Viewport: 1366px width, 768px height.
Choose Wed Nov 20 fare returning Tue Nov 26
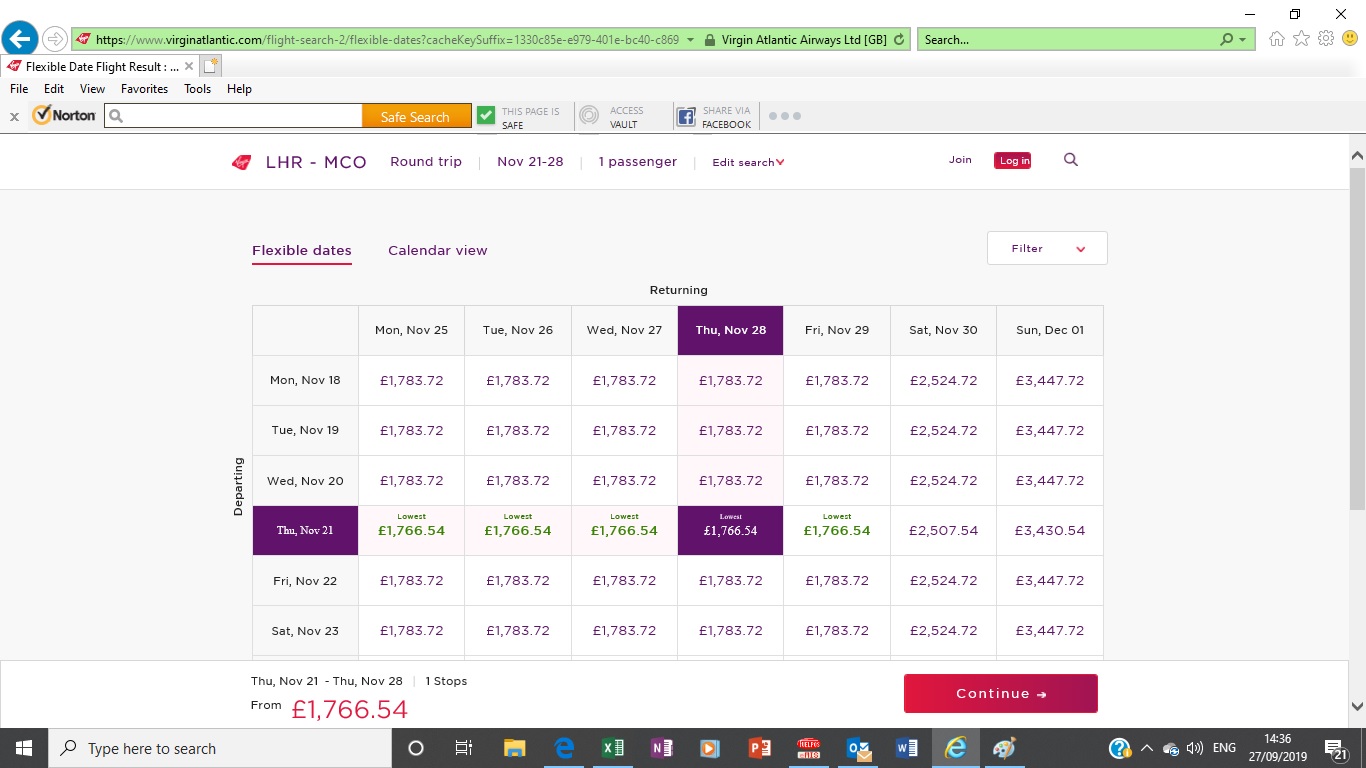coord(518,480)
